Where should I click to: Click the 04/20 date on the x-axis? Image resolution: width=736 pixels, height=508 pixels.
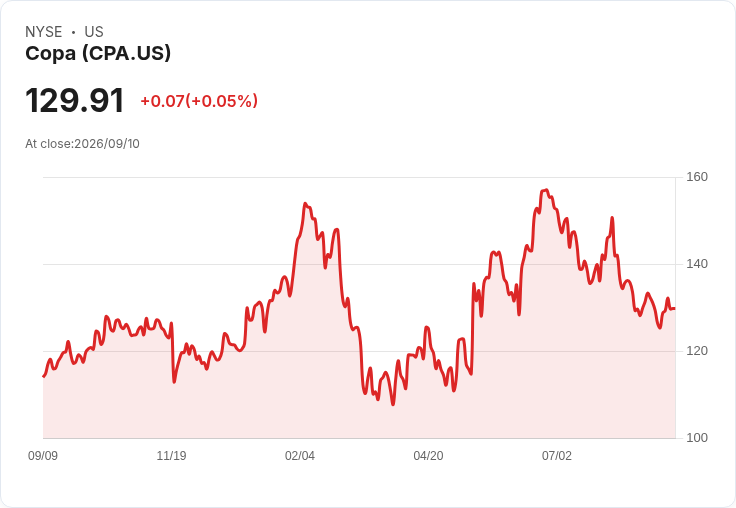tap(428, 455)
